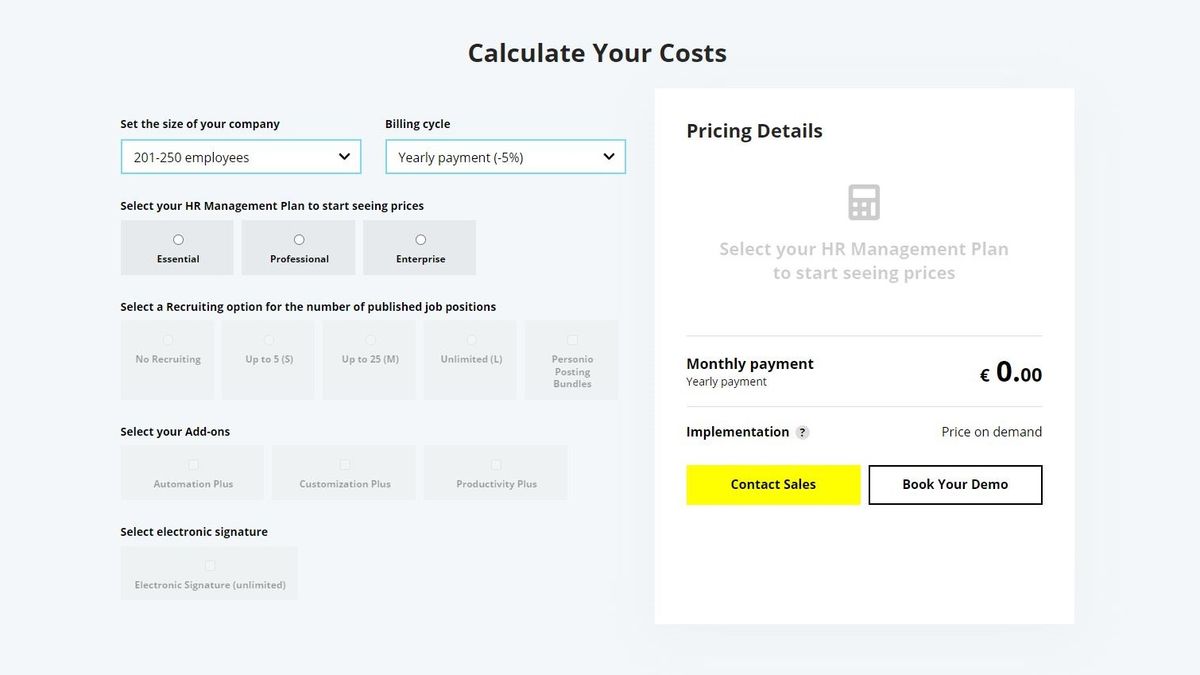
Task: Check Electronic Signature (unlimited) option
Action: (210, 566)
